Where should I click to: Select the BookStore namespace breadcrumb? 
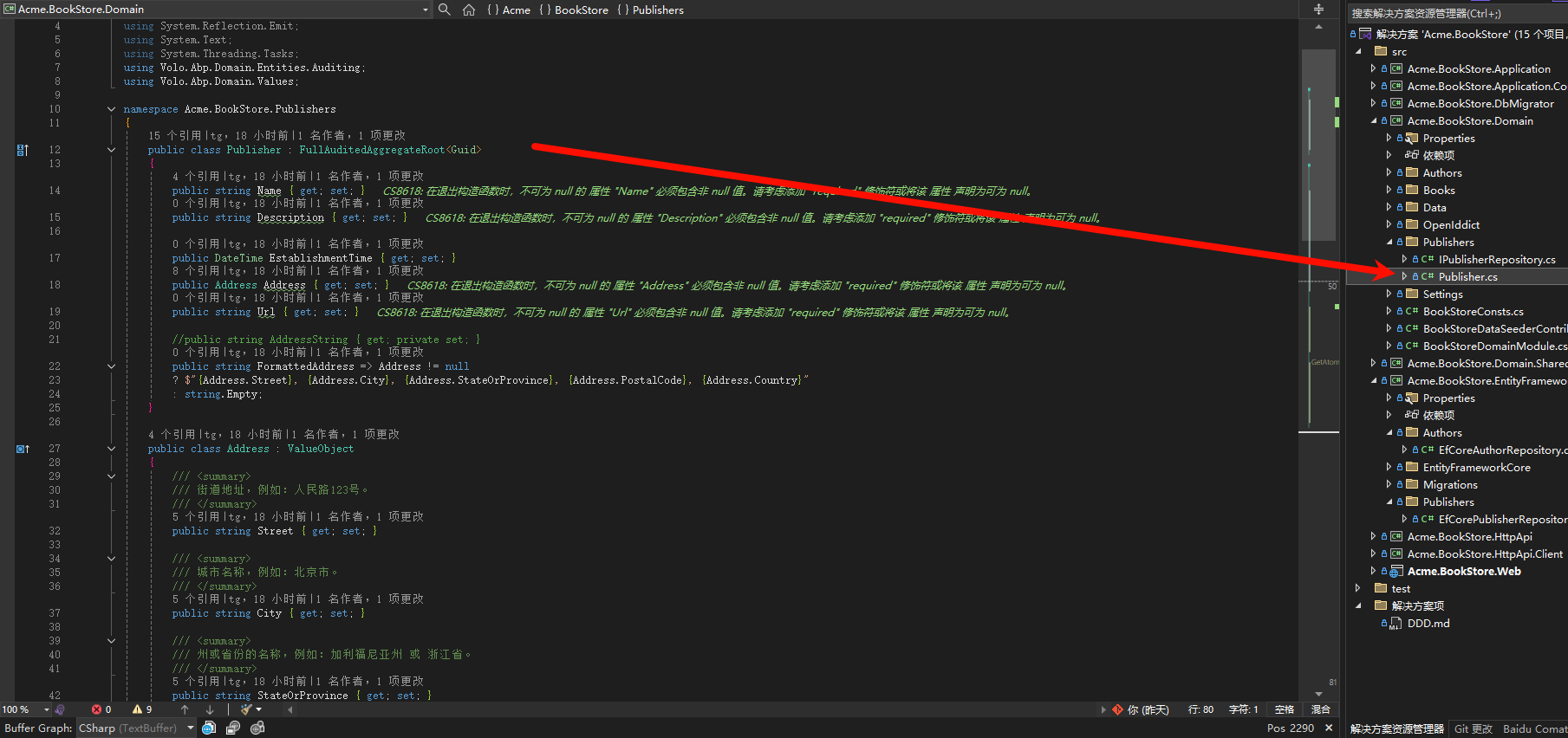pos(574,10)
